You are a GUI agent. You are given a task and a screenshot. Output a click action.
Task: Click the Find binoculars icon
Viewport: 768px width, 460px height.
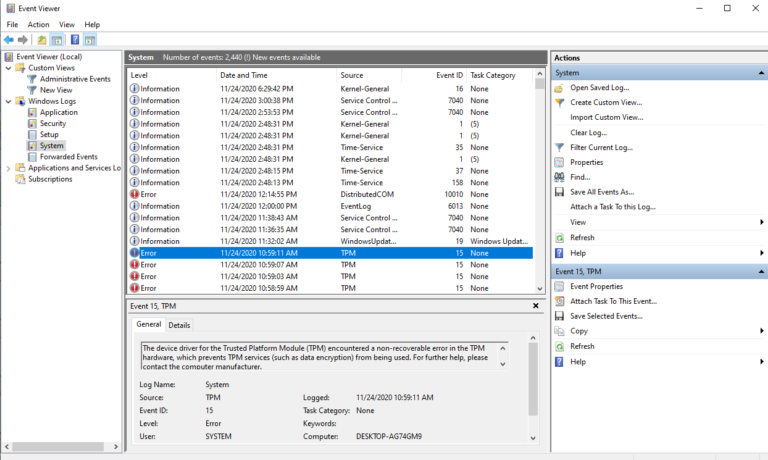click(x=559, y=177)
